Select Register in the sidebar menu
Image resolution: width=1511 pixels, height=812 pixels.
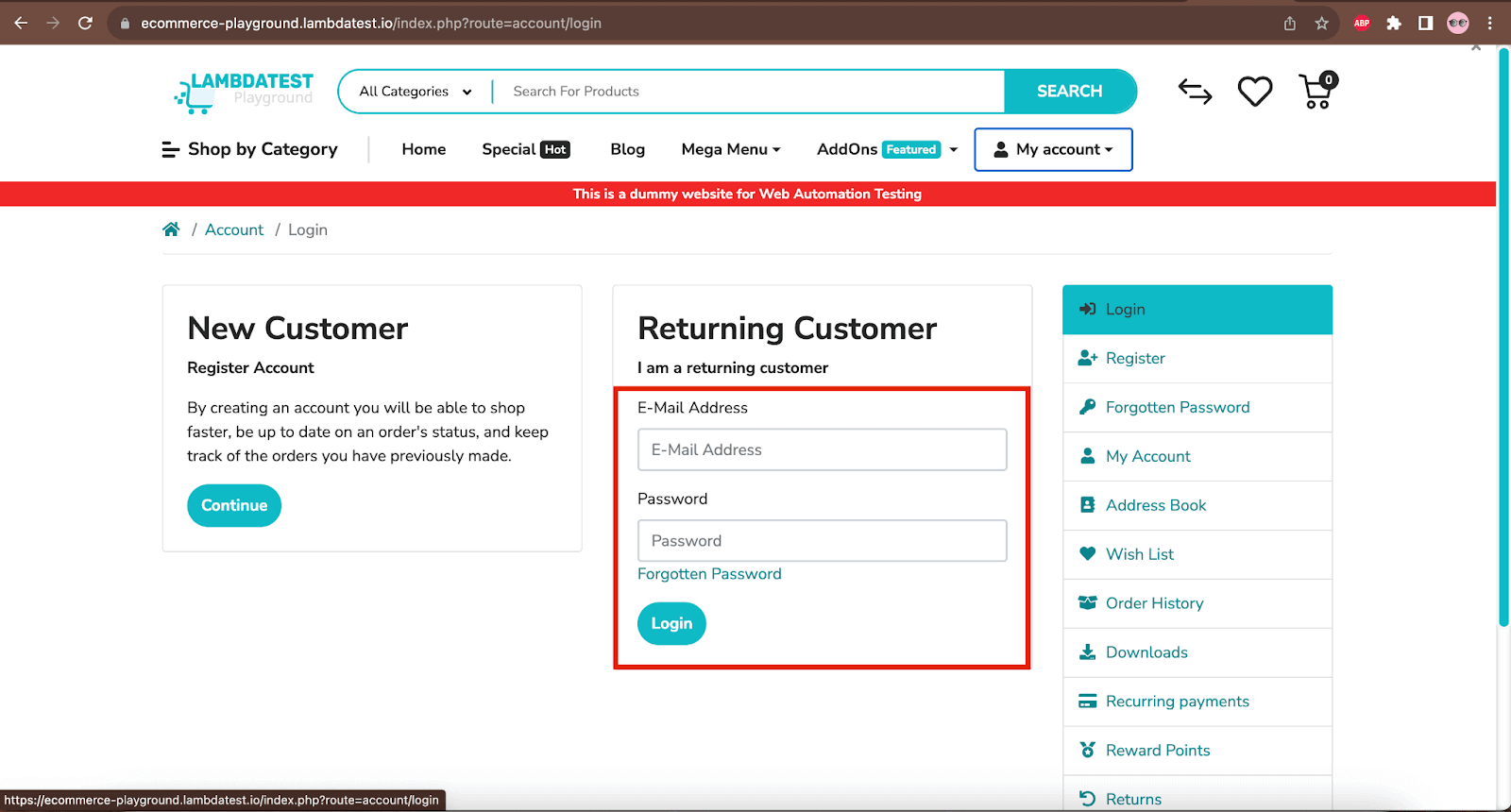click(1197, 359)
